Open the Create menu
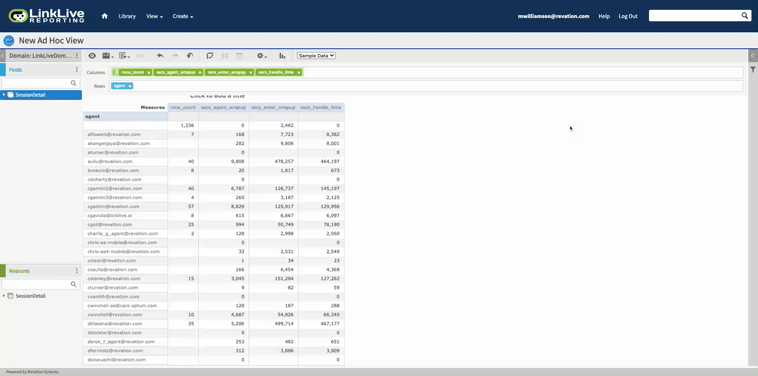Viewport: 758px width, 376px height. 183,16
